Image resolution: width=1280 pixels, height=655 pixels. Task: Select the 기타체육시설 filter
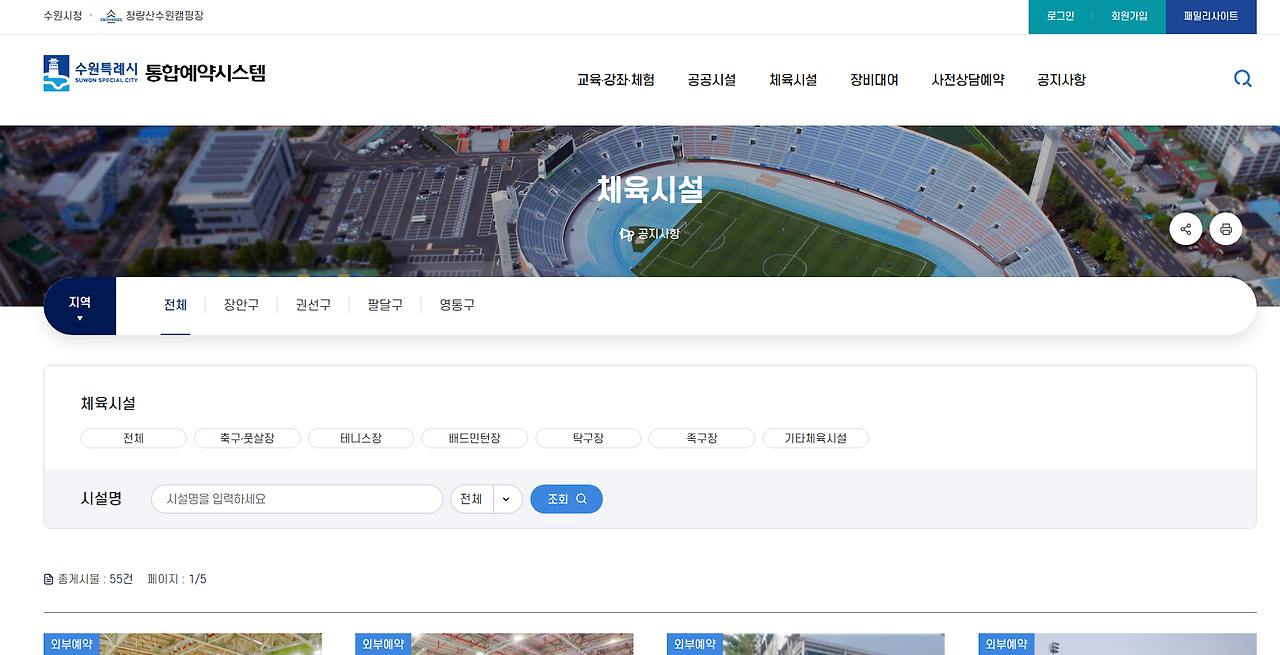point(815,438)
